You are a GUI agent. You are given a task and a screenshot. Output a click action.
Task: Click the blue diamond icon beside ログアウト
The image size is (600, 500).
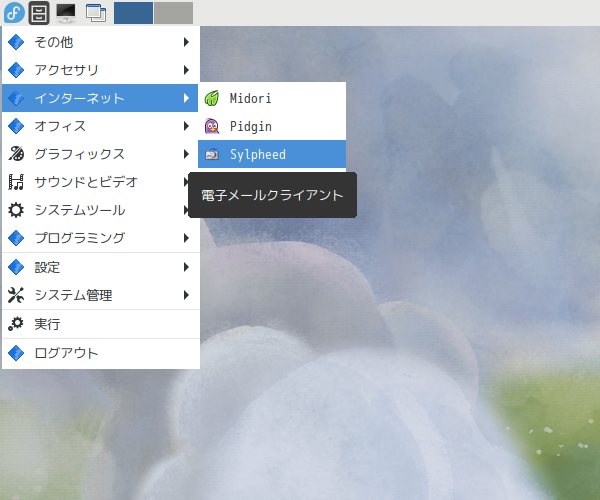point(16,353)
